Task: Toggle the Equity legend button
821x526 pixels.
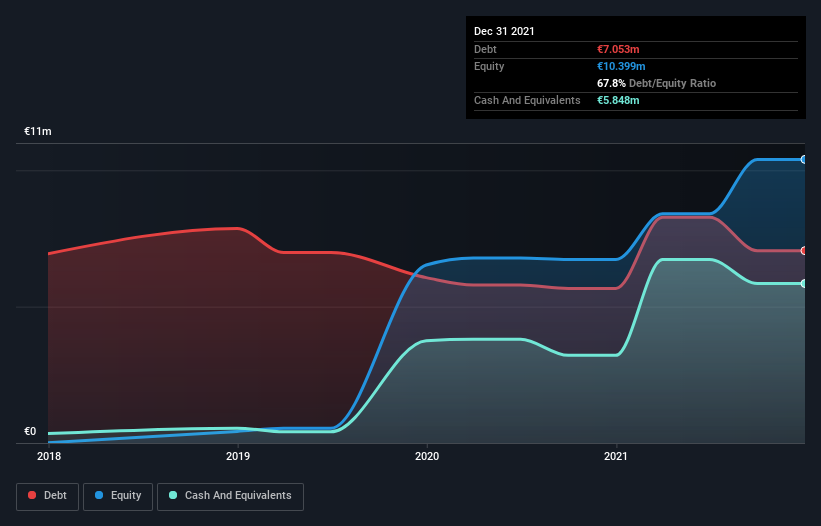Action: (118, 496)
